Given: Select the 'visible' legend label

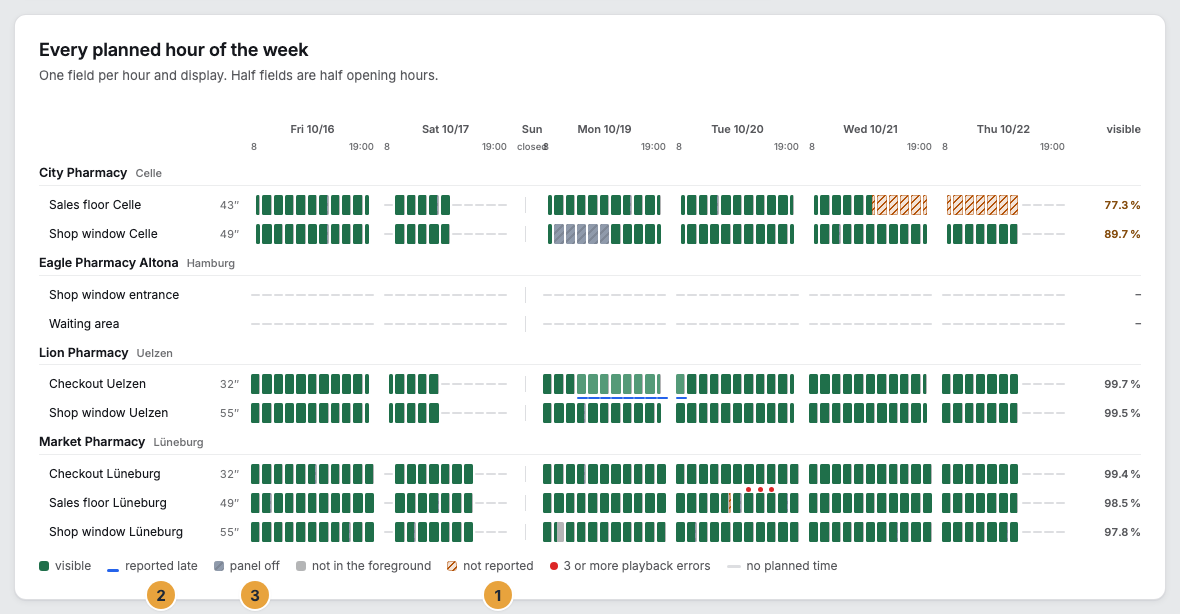Looking at the screenshot, I should tap(73, 566).
